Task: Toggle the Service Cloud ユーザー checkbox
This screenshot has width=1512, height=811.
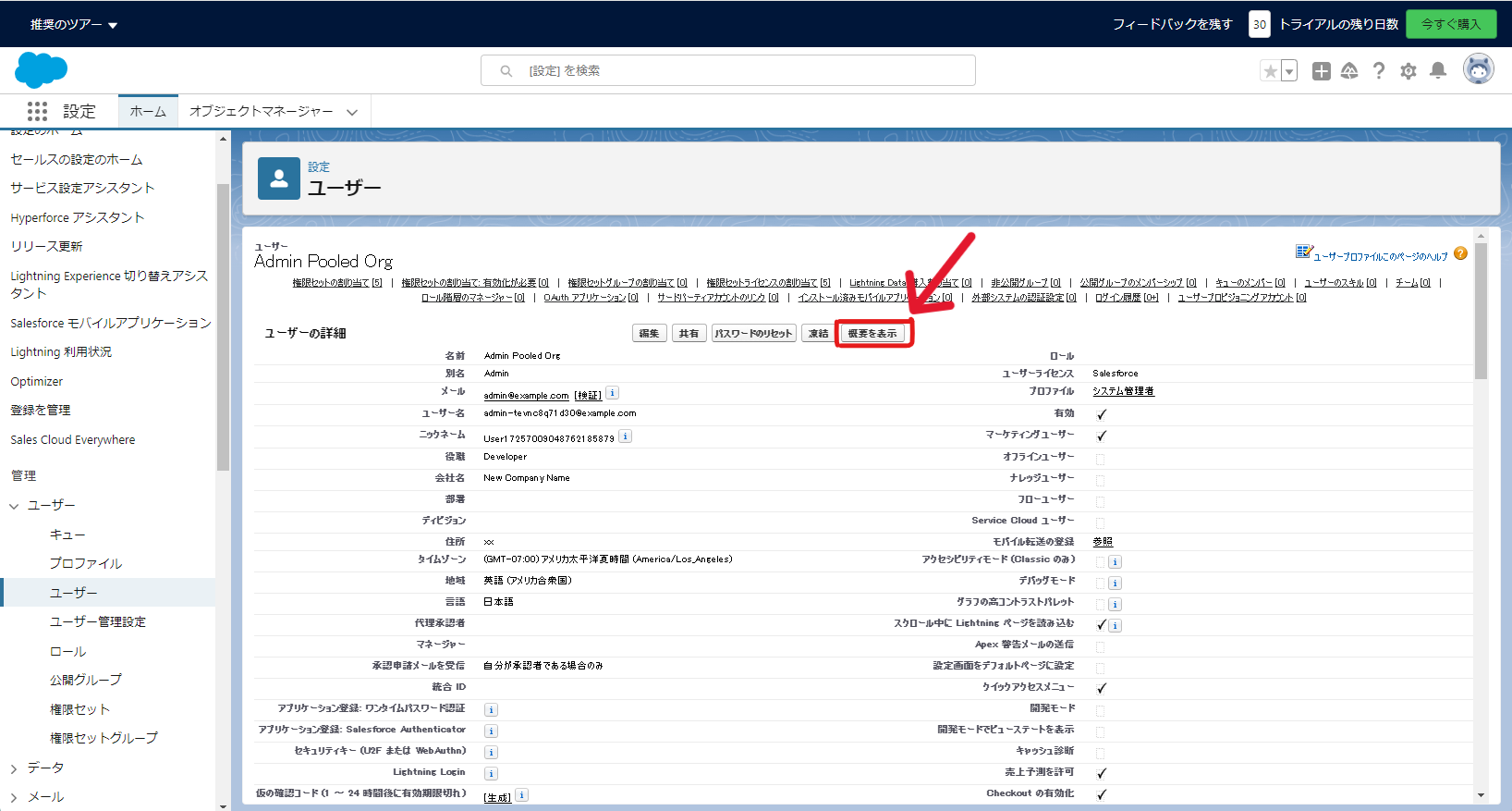Action: [1100, 522]
